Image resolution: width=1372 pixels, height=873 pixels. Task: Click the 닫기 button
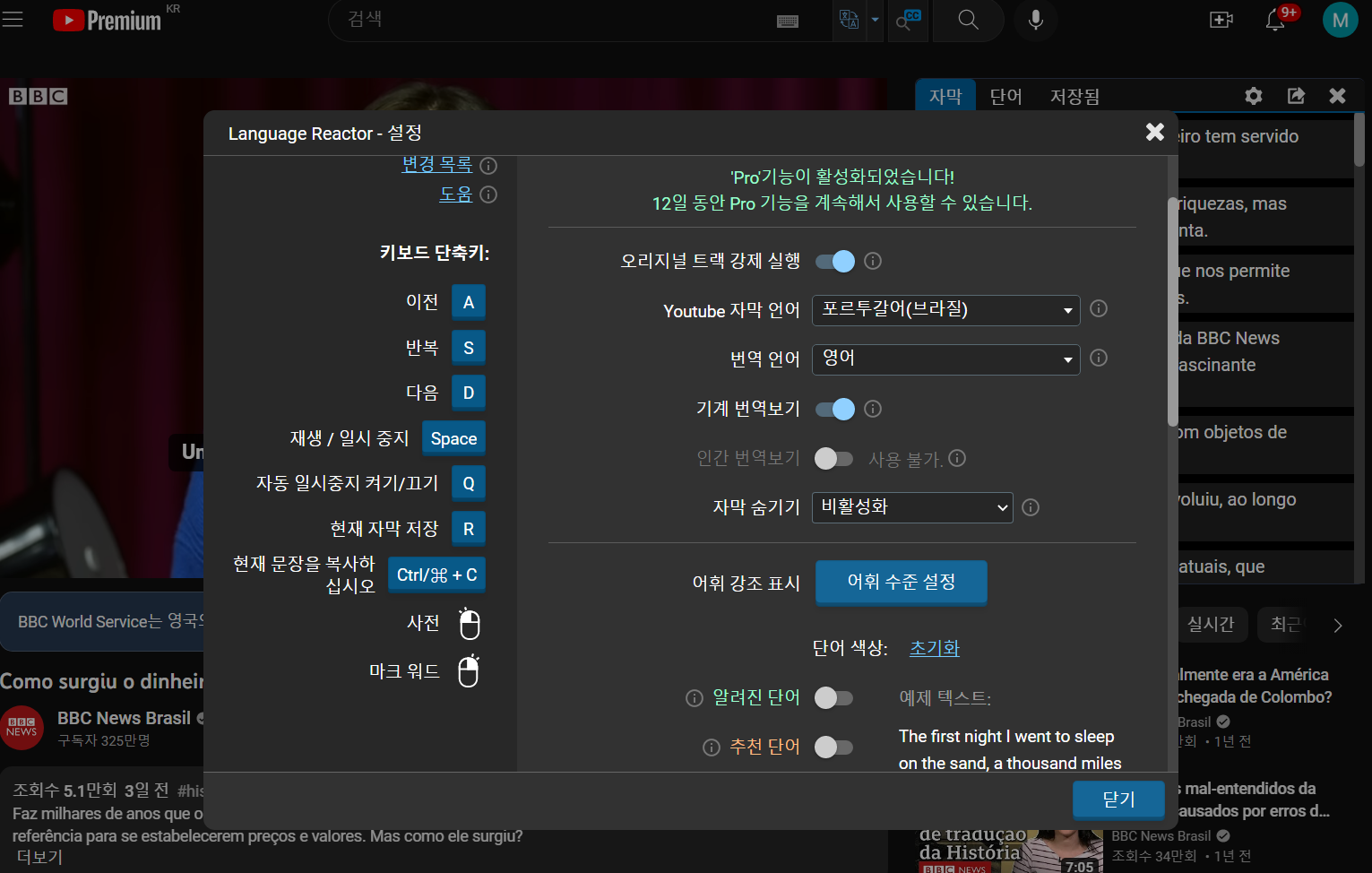tap(1118, 800)
